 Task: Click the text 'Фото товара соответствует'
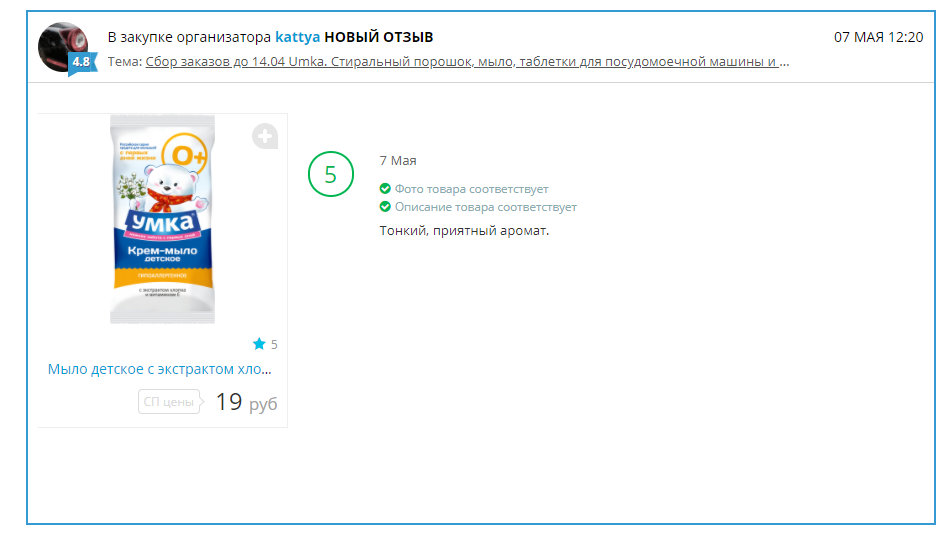(x=472, y=189)
